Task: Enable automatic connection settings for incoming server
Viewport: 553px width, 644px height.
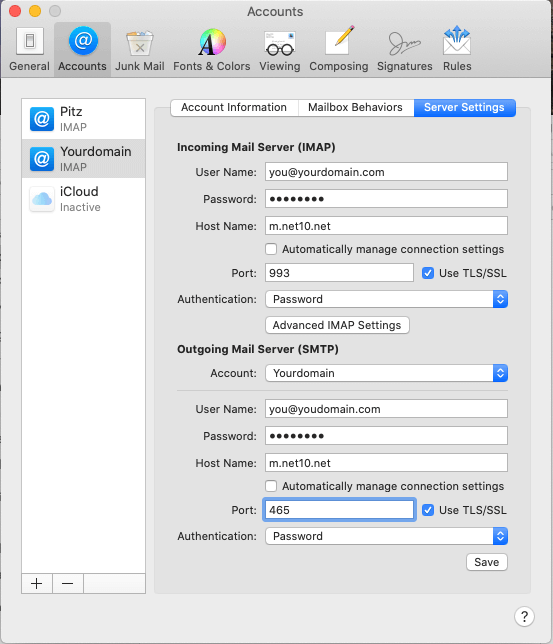Action: click(271, 249)
